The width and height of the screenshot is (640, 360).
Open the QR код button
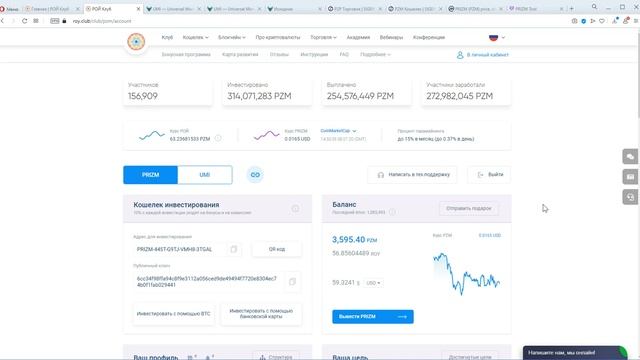(277, 249)
